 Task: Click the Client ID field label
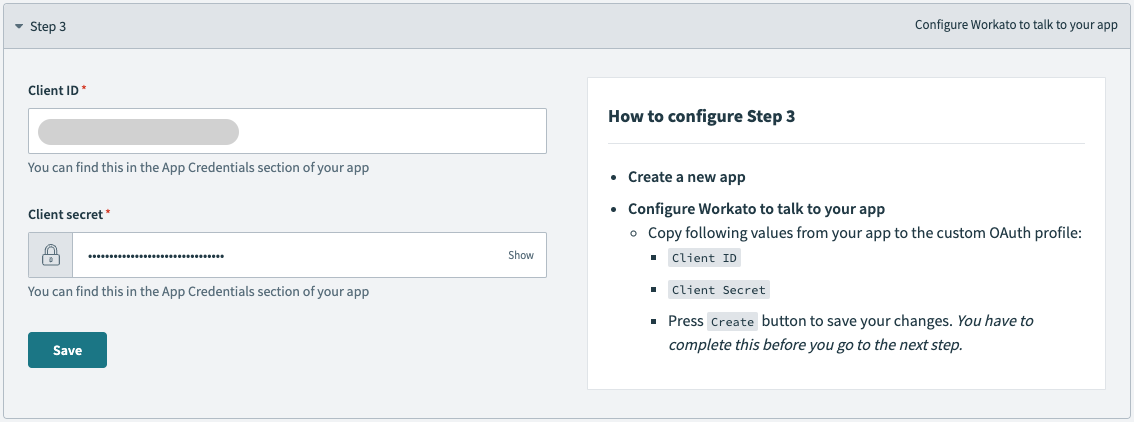[x=54, y=90]
